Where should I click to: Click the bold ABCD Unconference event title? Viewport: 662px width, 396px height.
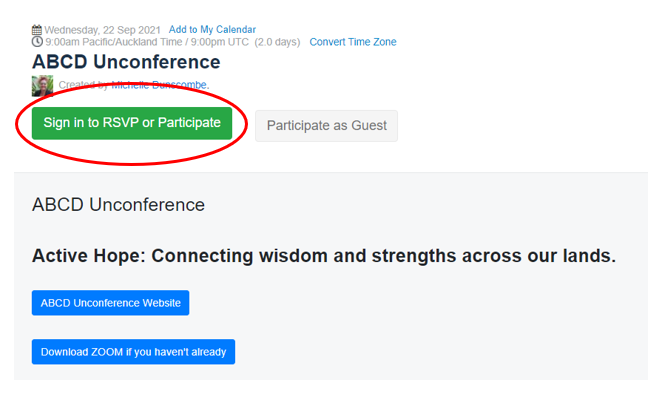[x=126, y=62]
